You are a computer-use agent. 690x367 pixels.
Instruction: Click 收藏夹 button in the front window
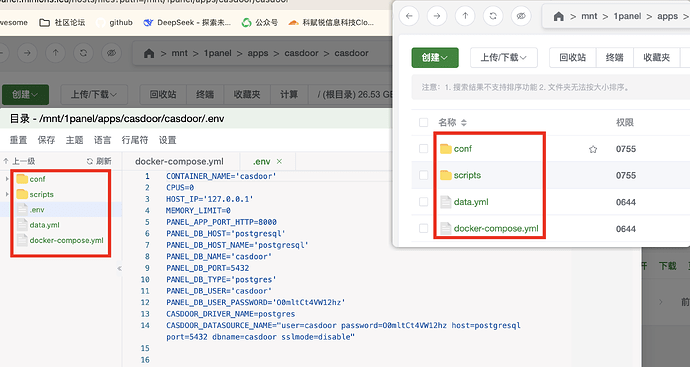[x=657, y=58]
